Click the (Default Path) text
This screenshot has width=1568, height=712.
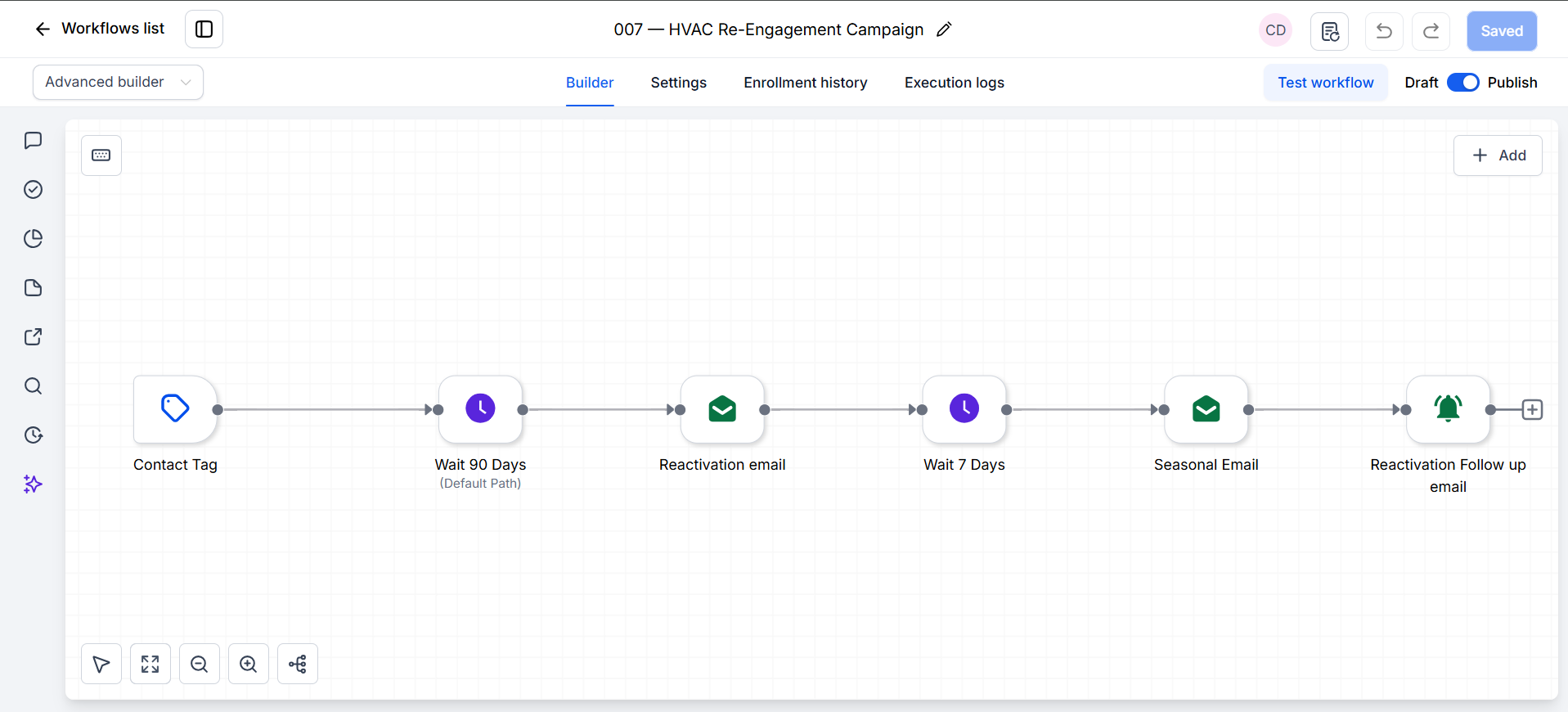pyautogui.click(x=480, y=484)
